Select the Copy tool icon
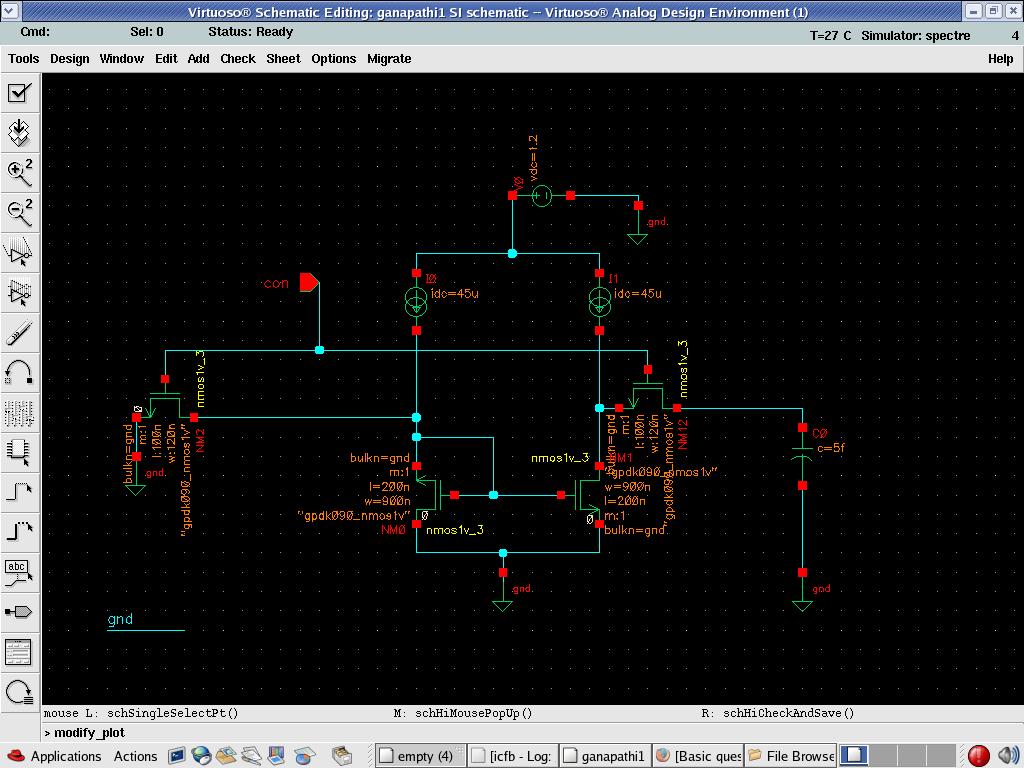Image resolution: width=1024 pixels, height=768 pixels. pyautogui.click(x=19, y=292)
